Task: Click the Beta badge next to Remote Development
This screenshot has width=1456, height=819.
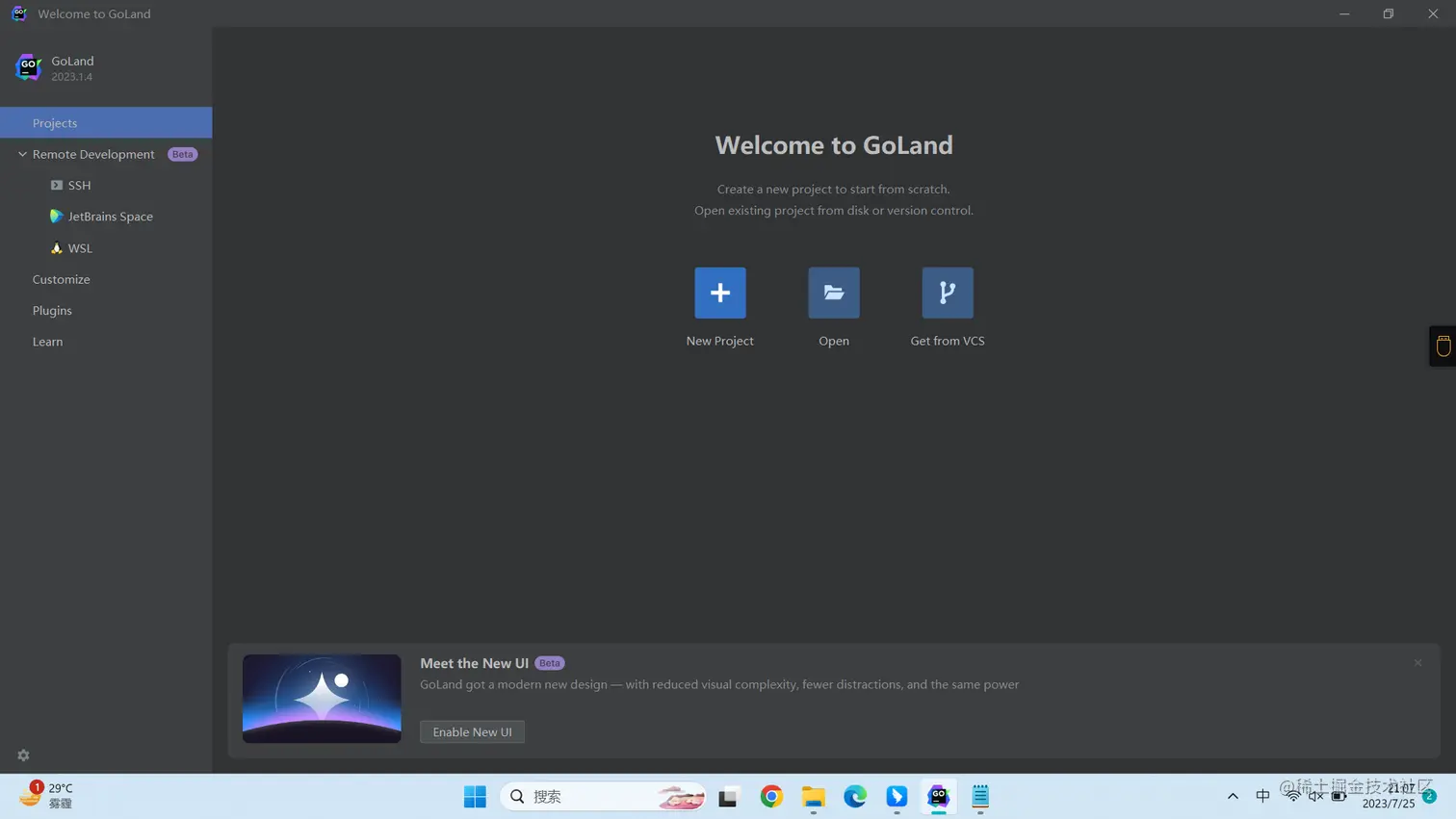Action: [182, 154]
